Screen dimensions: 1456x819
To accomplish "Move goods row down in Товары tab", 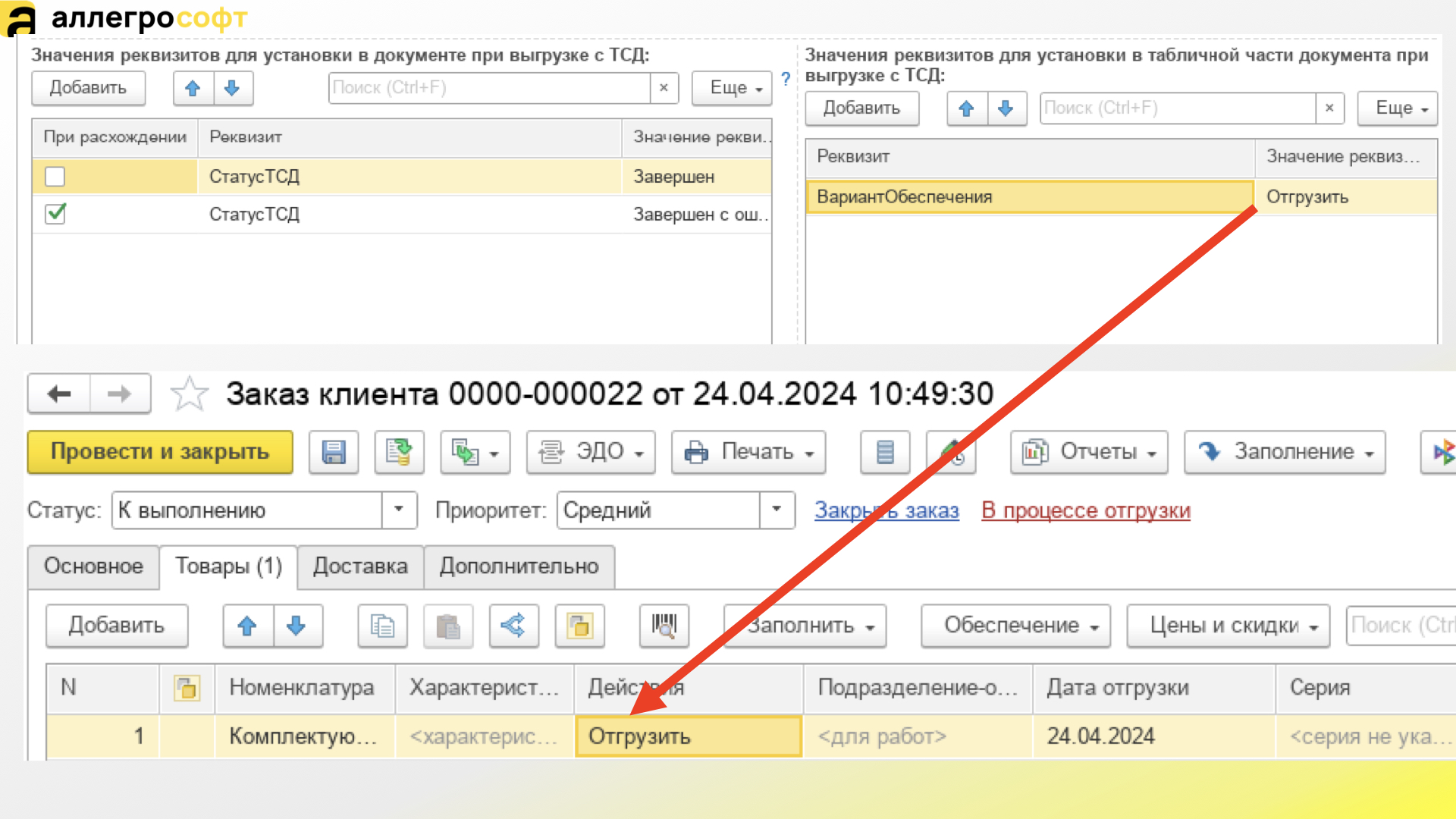I will [x=297, y=626].
